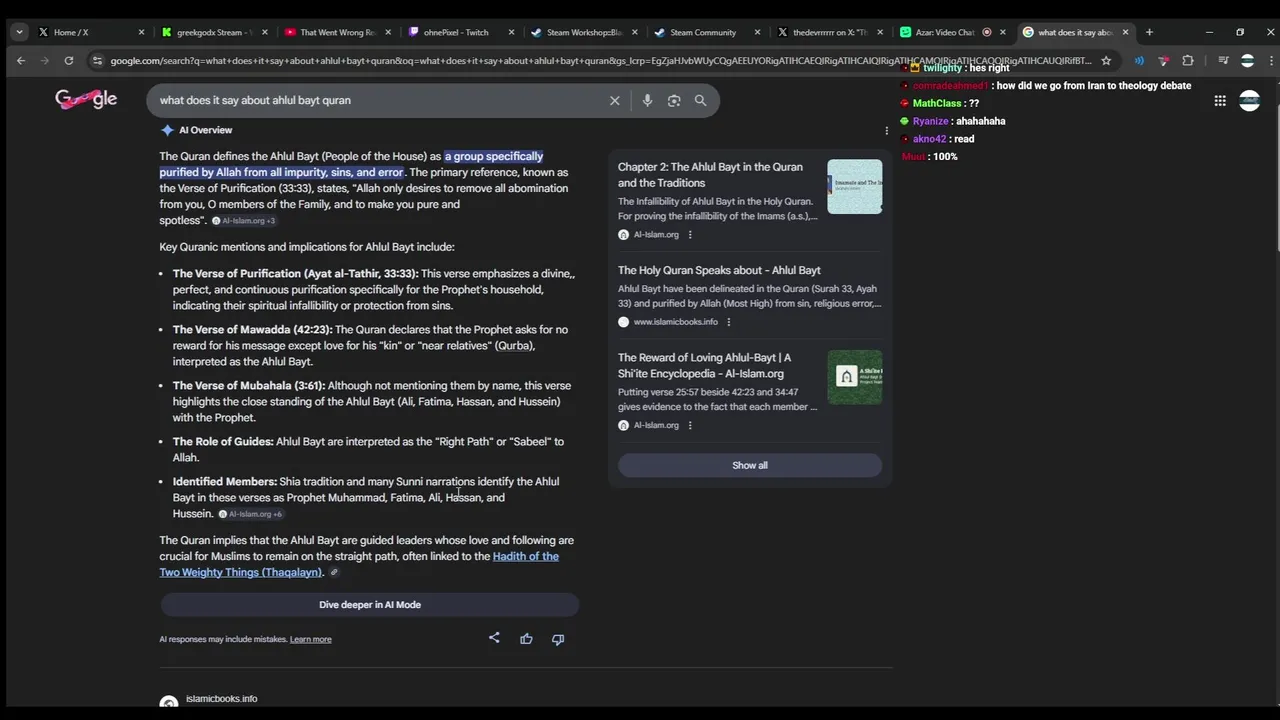Open the Al-Islam.org +6 source chip

(250, 514)
